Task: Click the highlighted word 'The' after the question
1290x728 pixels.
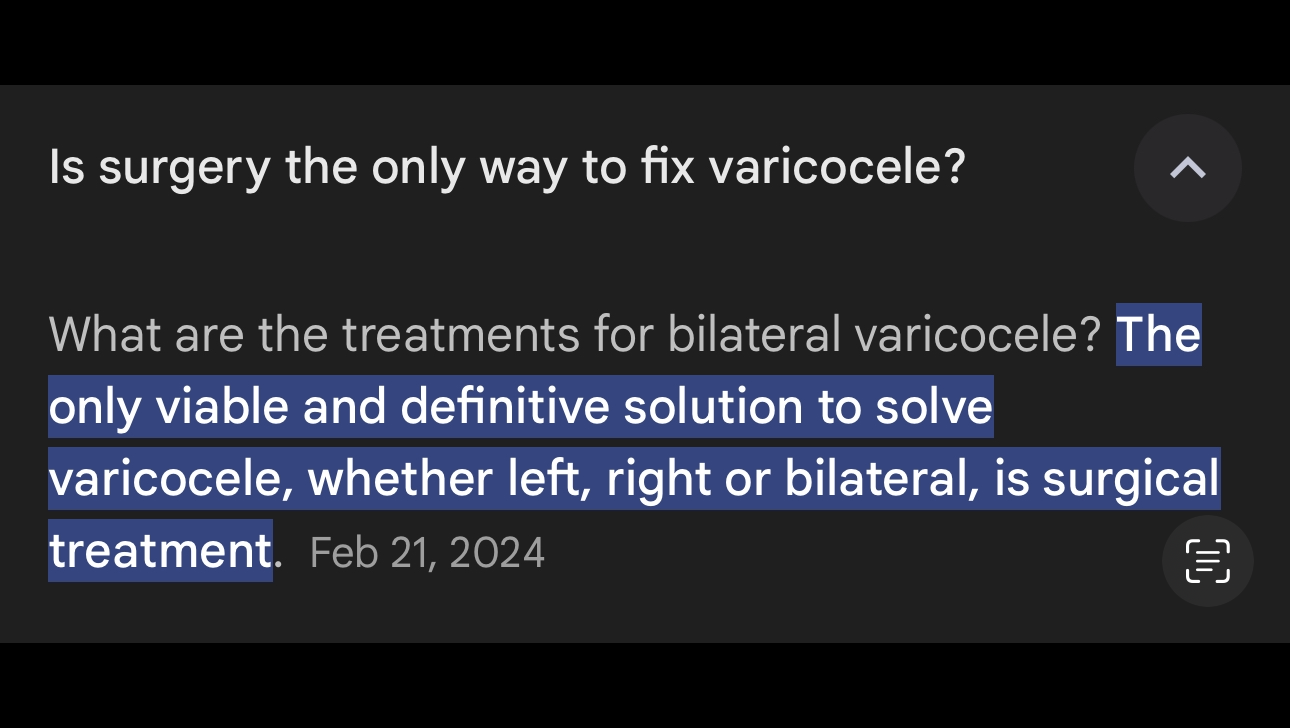Action: pyautogui.click(x=1158, y=334)
